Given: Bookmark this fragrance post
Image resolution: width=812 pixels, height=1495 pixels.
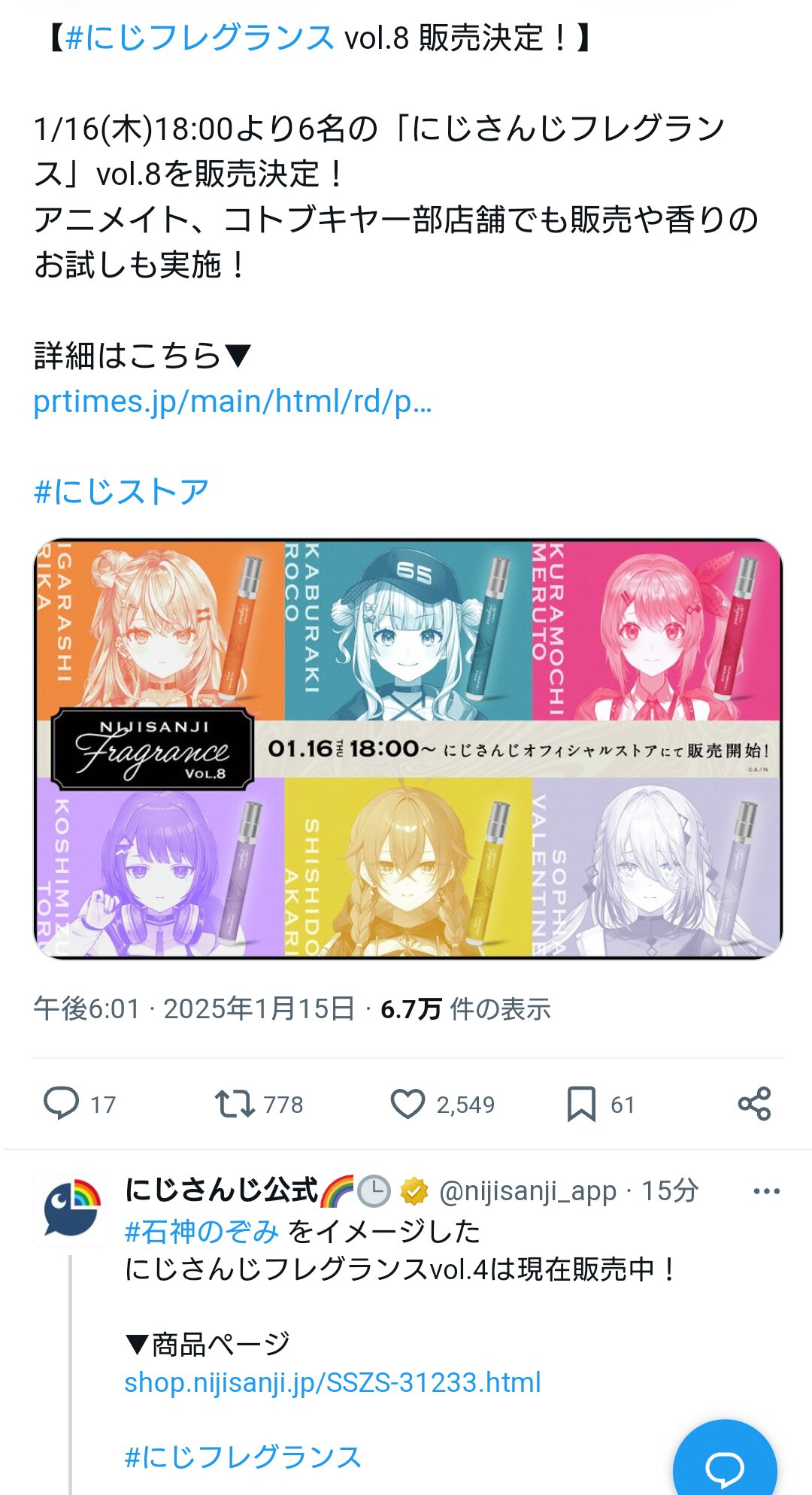Looking at the screenshot, I should (x=581, y=1104).
